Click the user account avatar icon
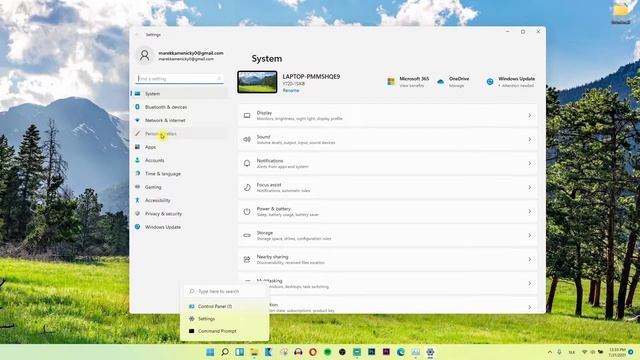 (144, 56)
